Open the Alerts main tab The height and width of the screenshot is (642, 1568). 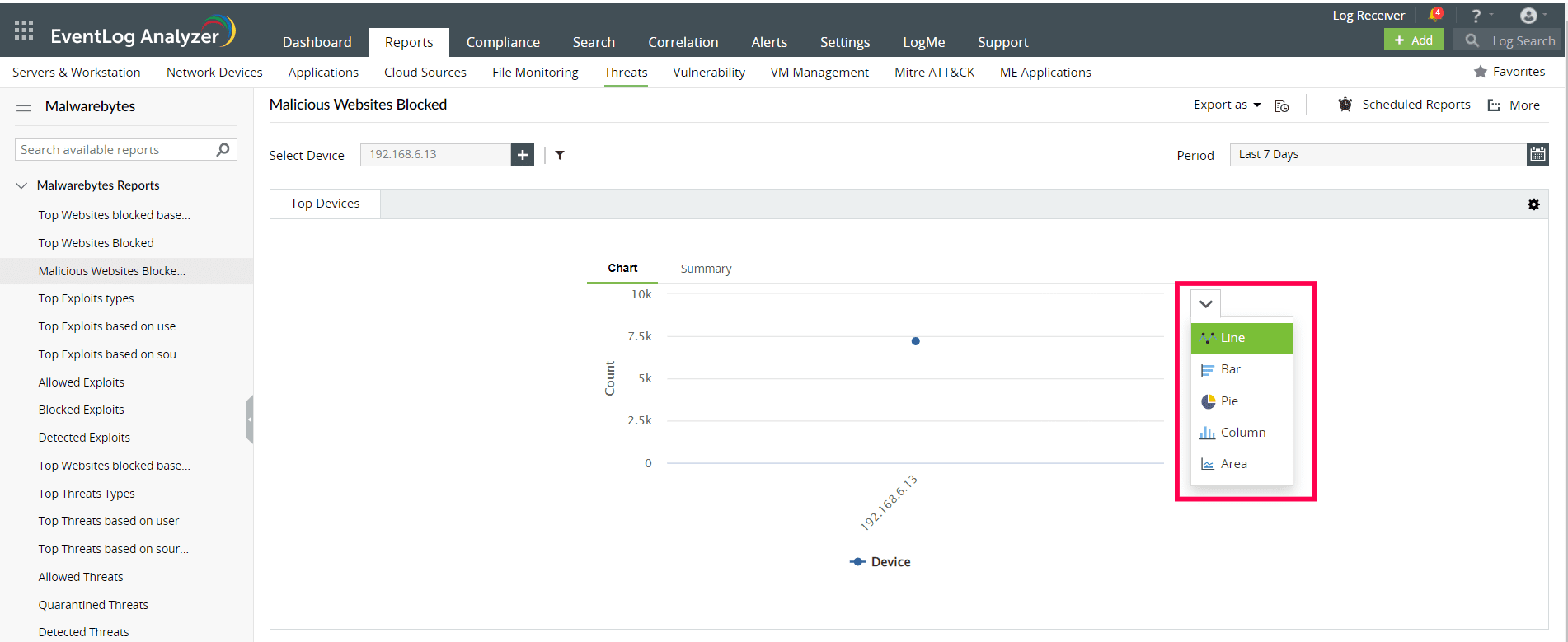pos(769,42)
